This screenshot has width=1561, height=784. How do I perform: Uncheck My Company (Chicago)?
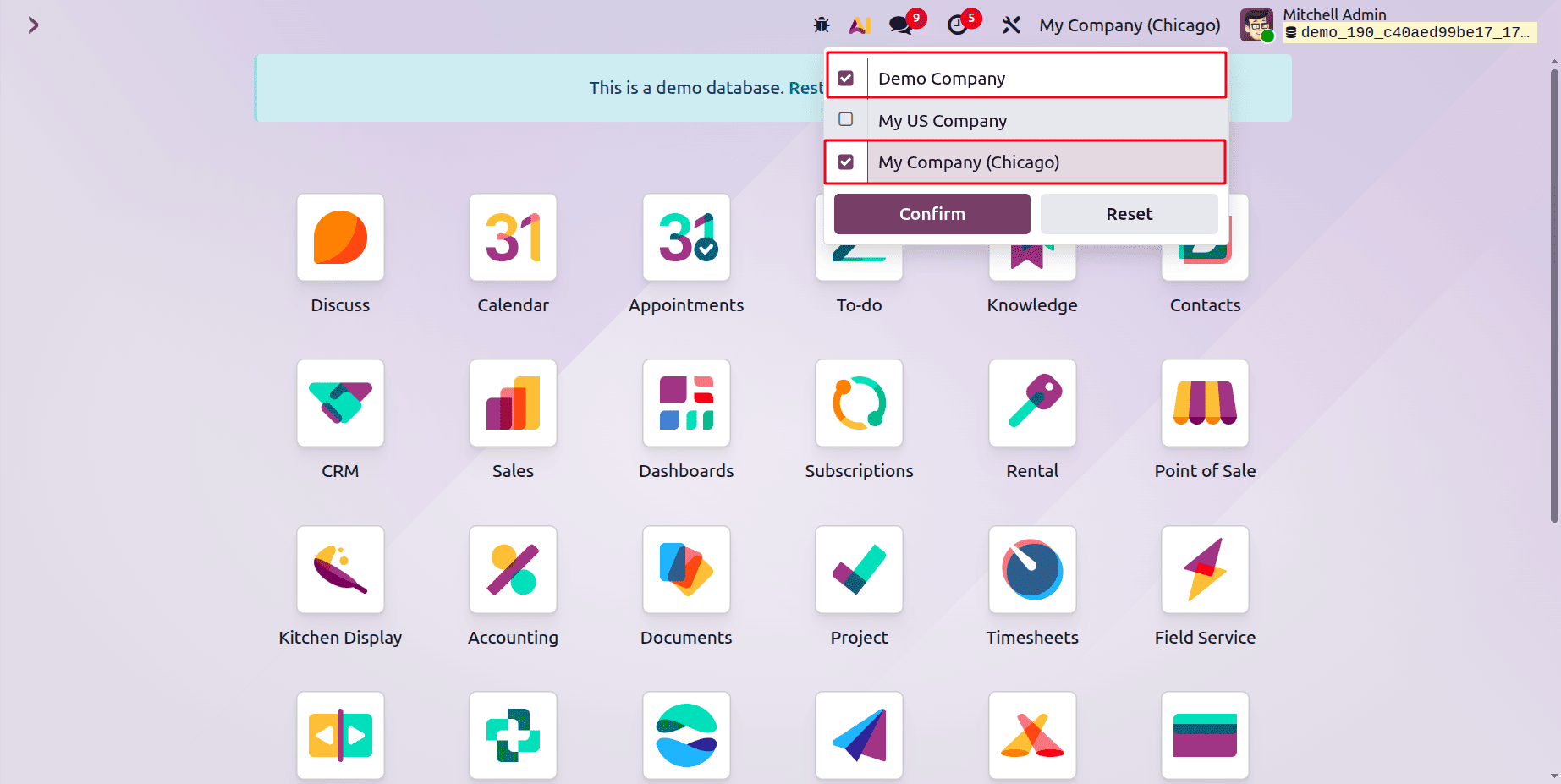coord(845,162)
